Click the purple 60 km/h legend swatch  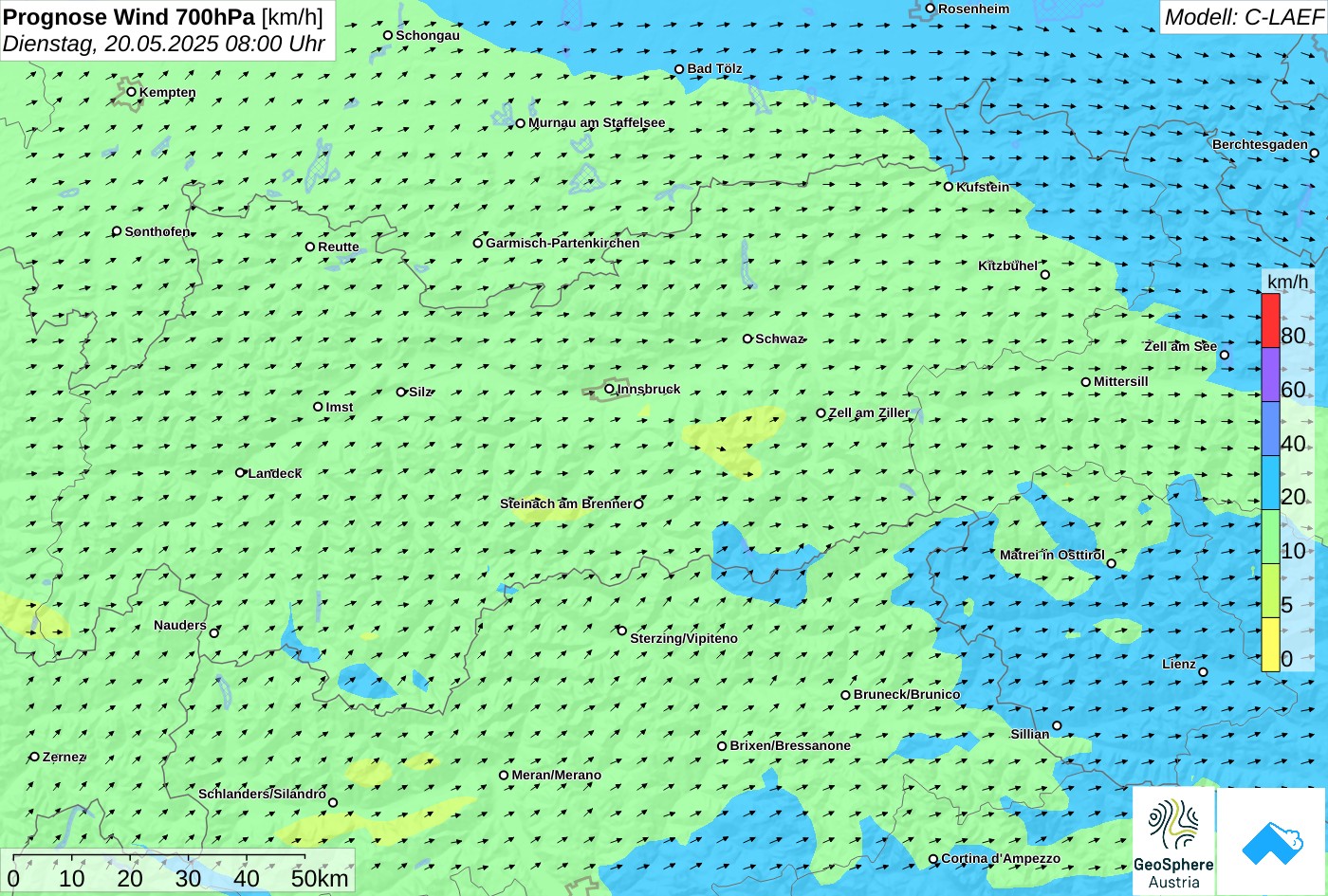[1270, 375]
